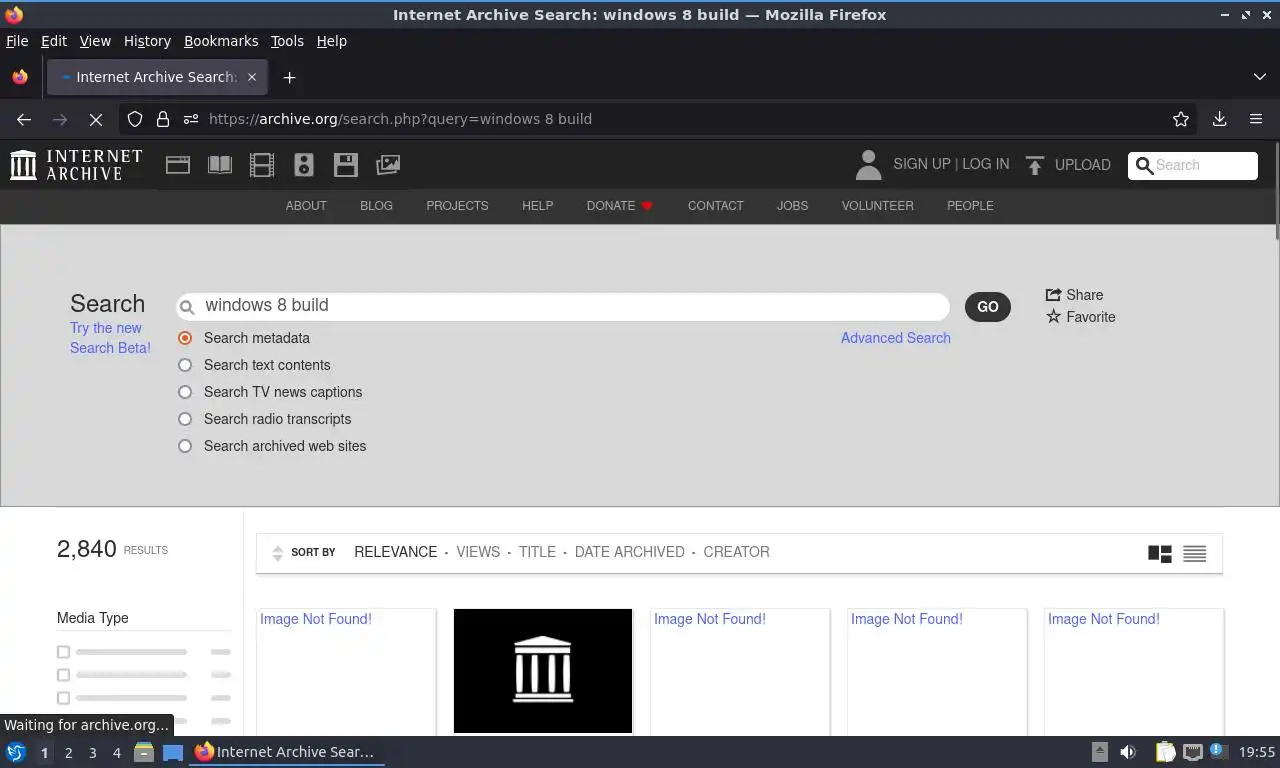
Task: Open the Video film-strip icon
Action: point(262,165)
